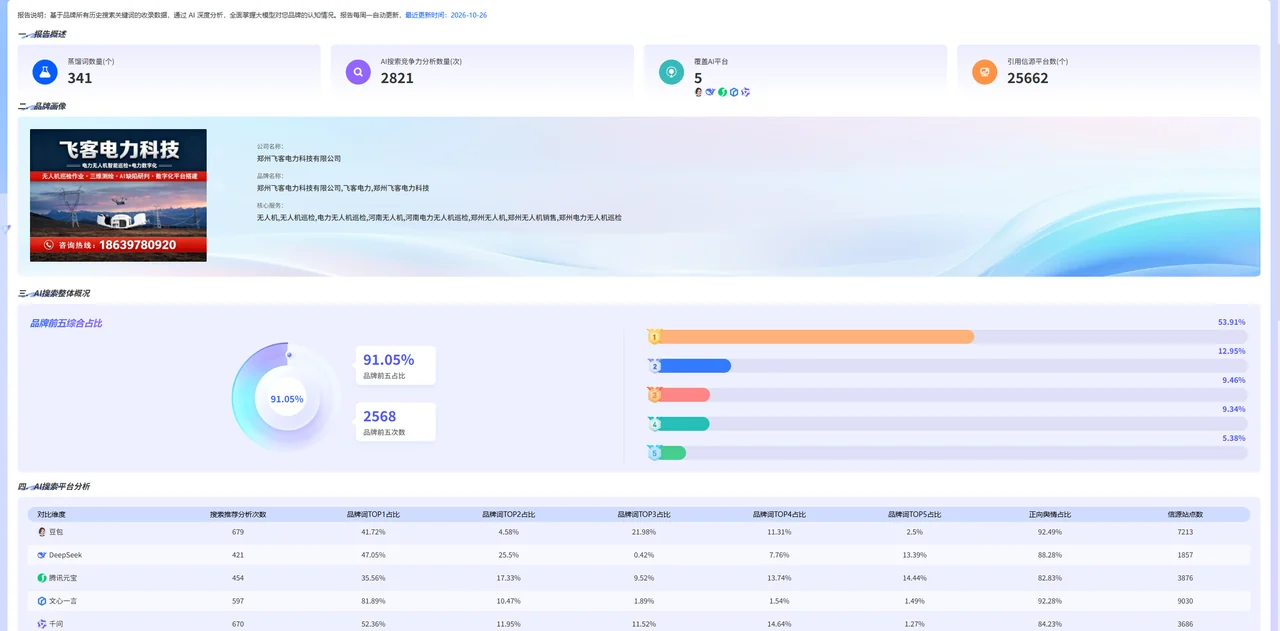Image resolution: width=1280 pixels, height=631 pixels.
Task: Click the 飞客电力科技 brand banner image
Action: [118, 195]
